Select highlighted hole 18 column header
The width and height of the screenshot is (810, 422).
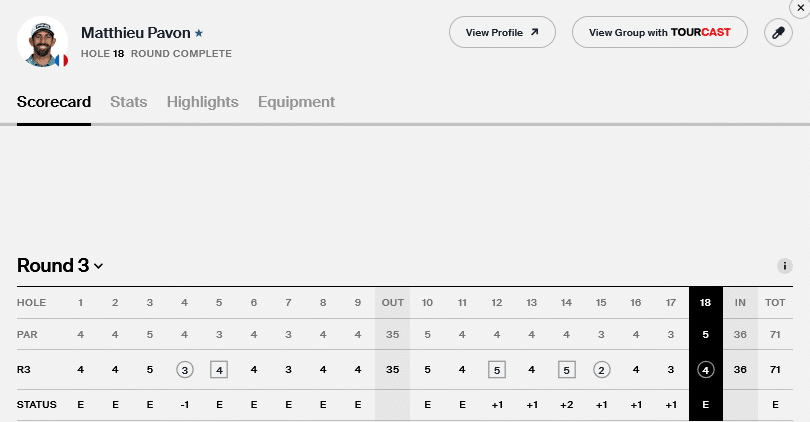(x=705, y=303)
